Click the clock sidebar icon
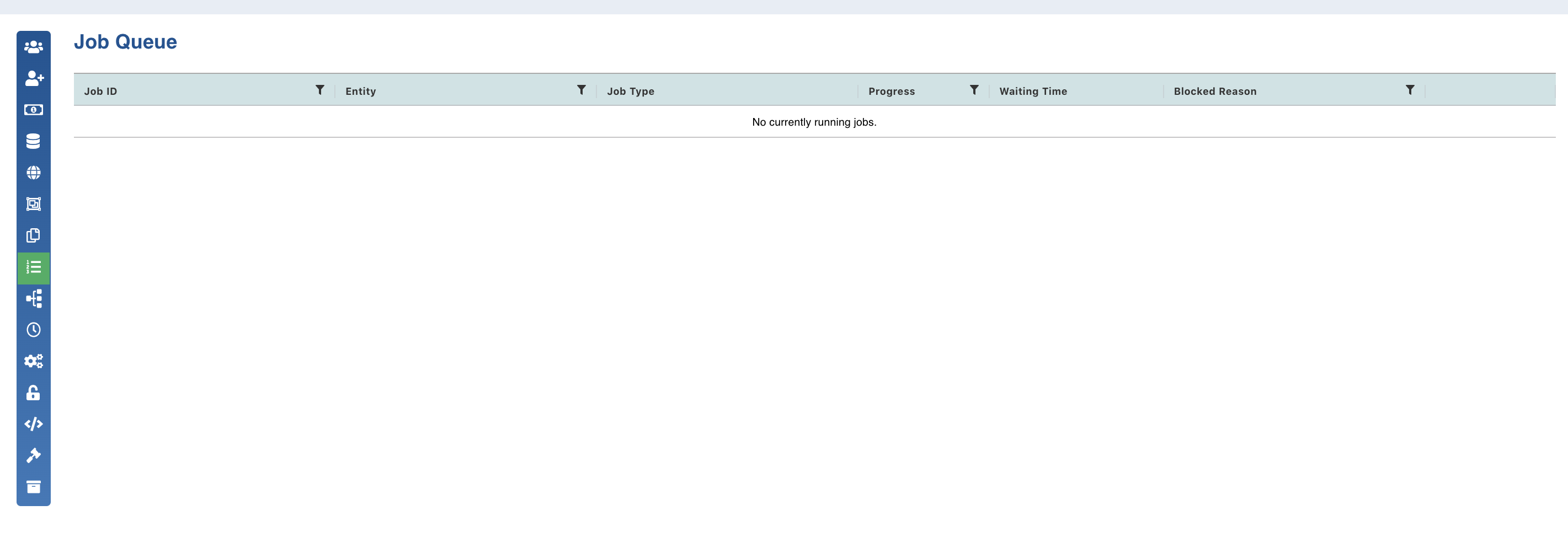 pyautogui.click(x=34, y=330)
